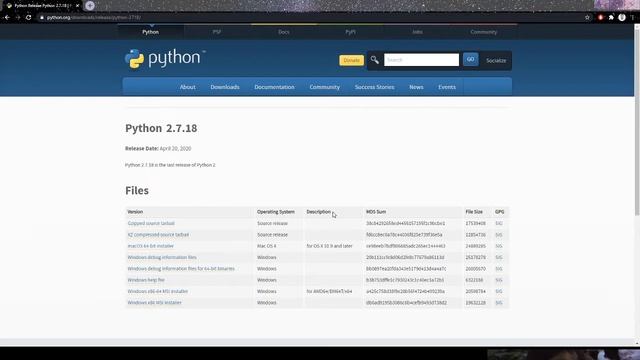This screenshot has height=360, width=640.
Task: Open the Downloads nav menu
Action: click(x=225, y=87)
